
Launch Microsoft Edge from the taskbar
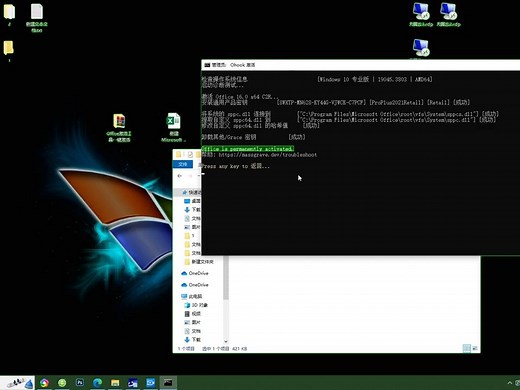click(97, 383)
